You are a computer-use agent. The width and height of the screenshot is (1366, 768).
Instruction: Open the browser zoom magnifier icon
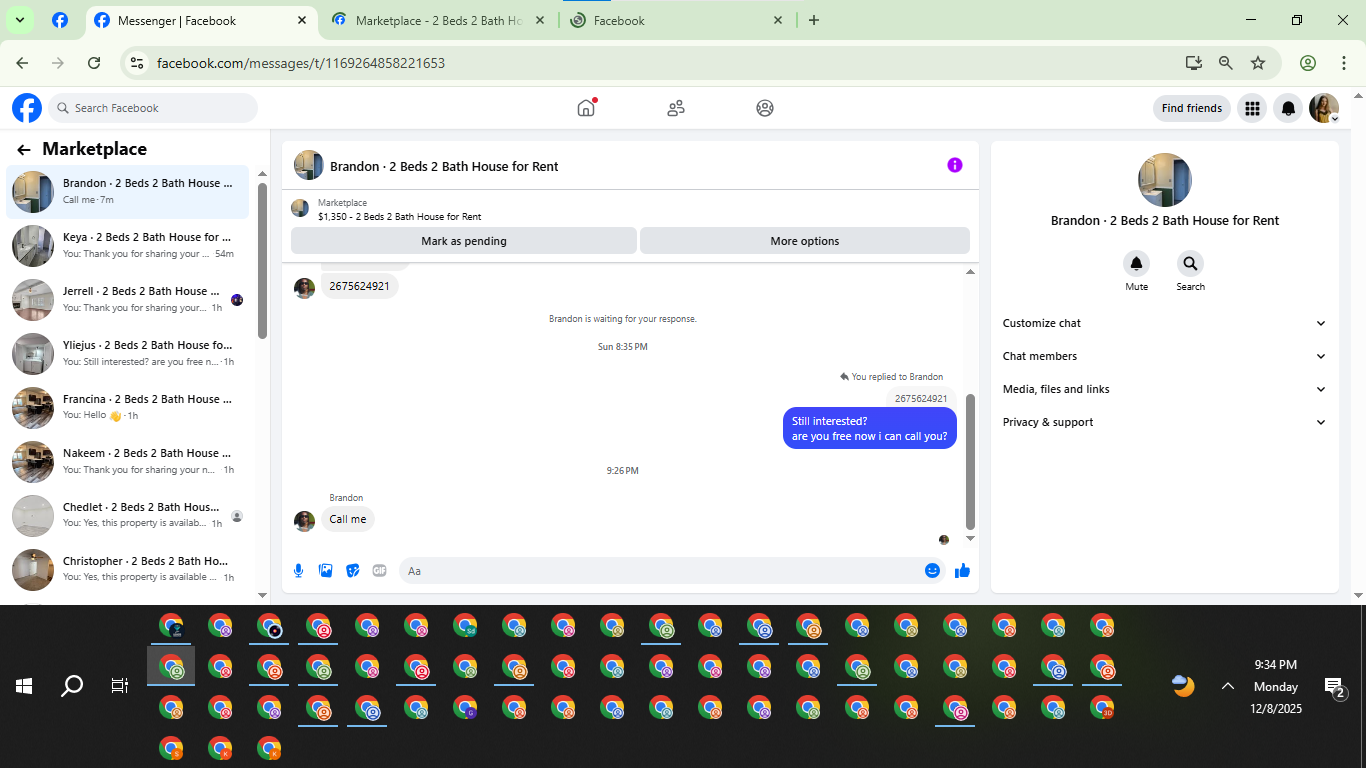(1225, 63)
